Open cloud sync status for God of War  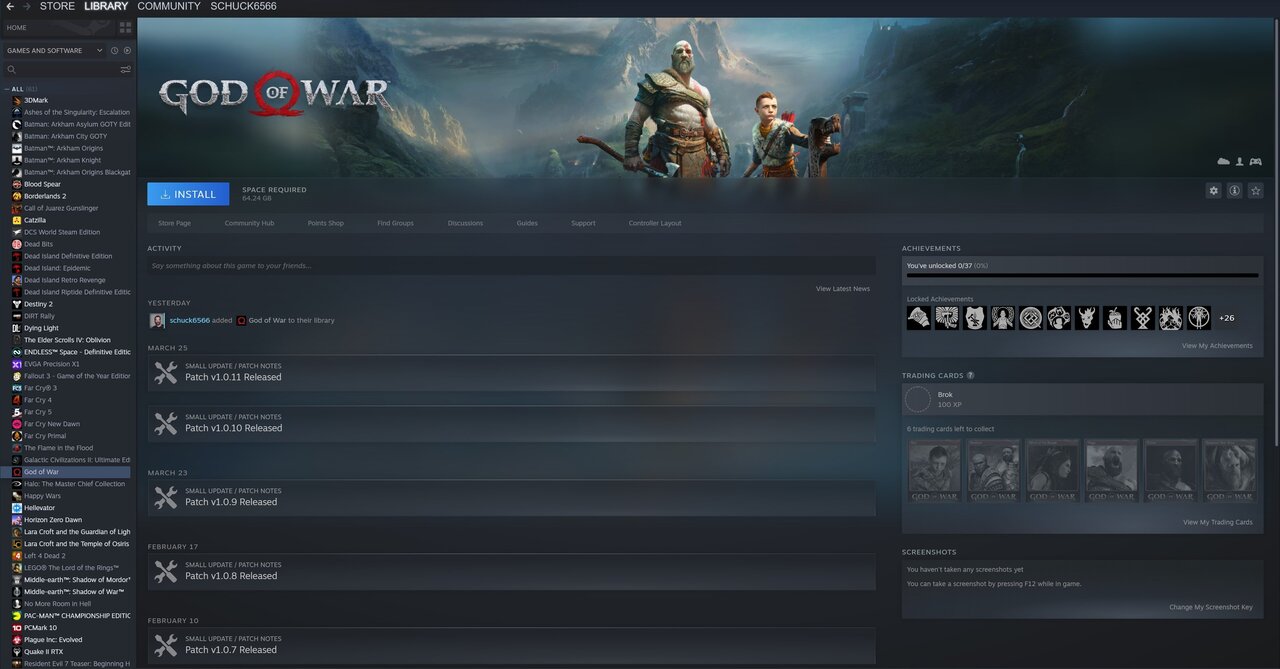pyautogui.click(x=1223, y=161)
